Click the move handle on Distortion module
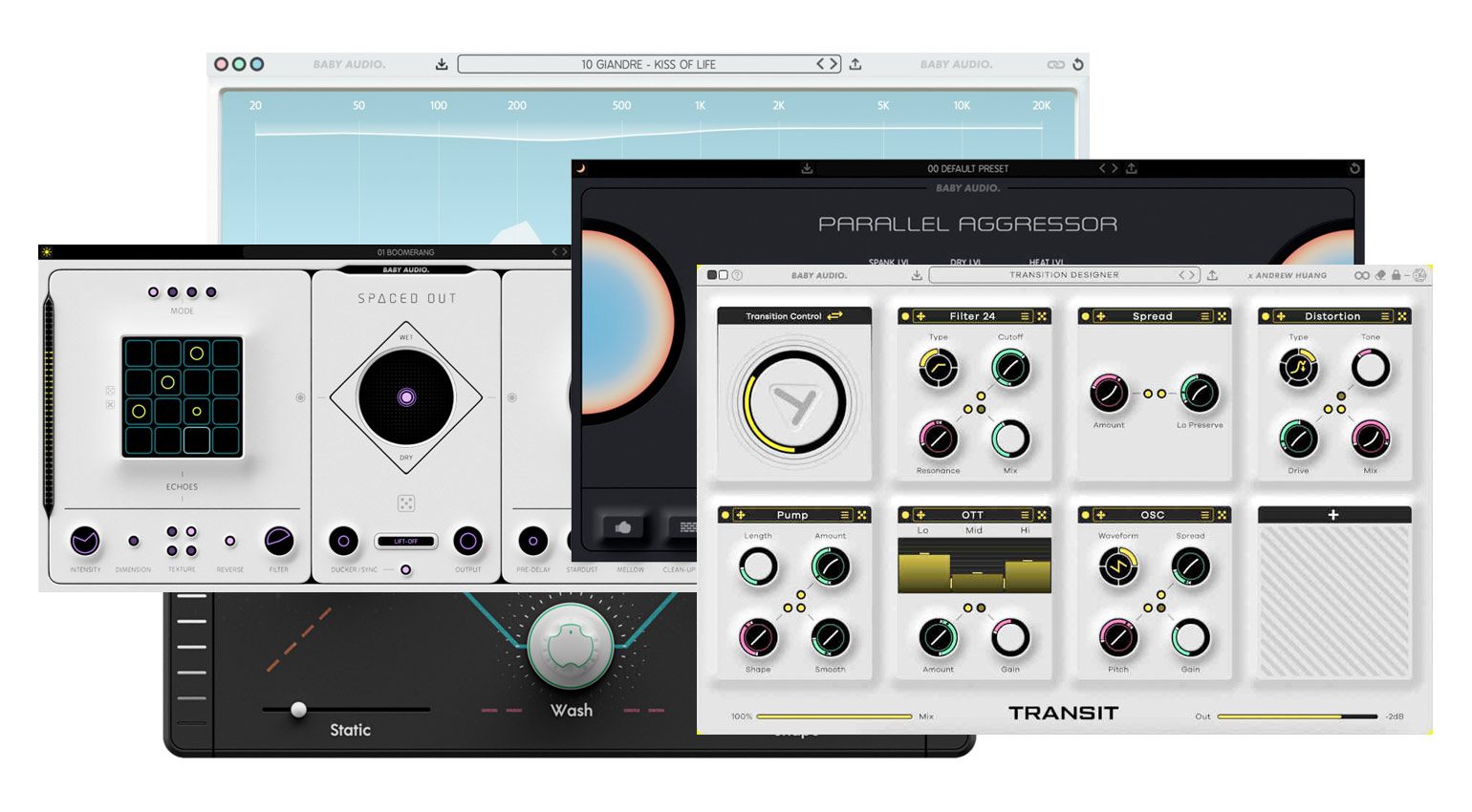The width and height of the screenshot is (1472, 812). (1281, 316)
